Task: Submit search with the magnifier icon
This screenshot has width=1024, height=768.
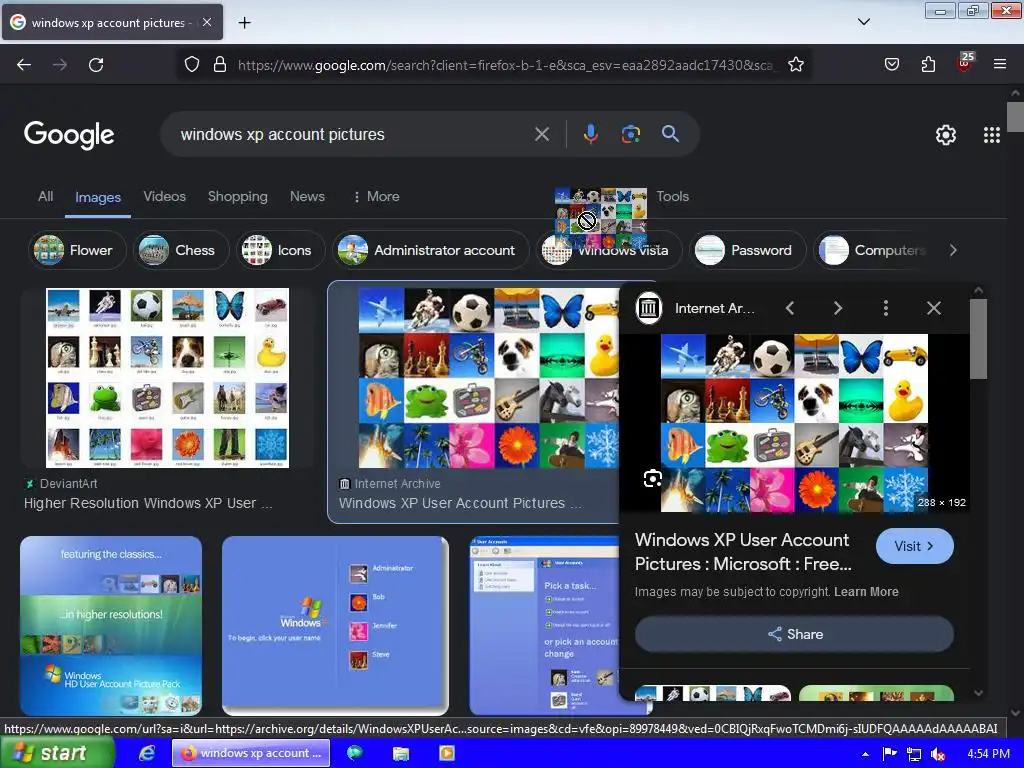Action: [x=670, y=134]
